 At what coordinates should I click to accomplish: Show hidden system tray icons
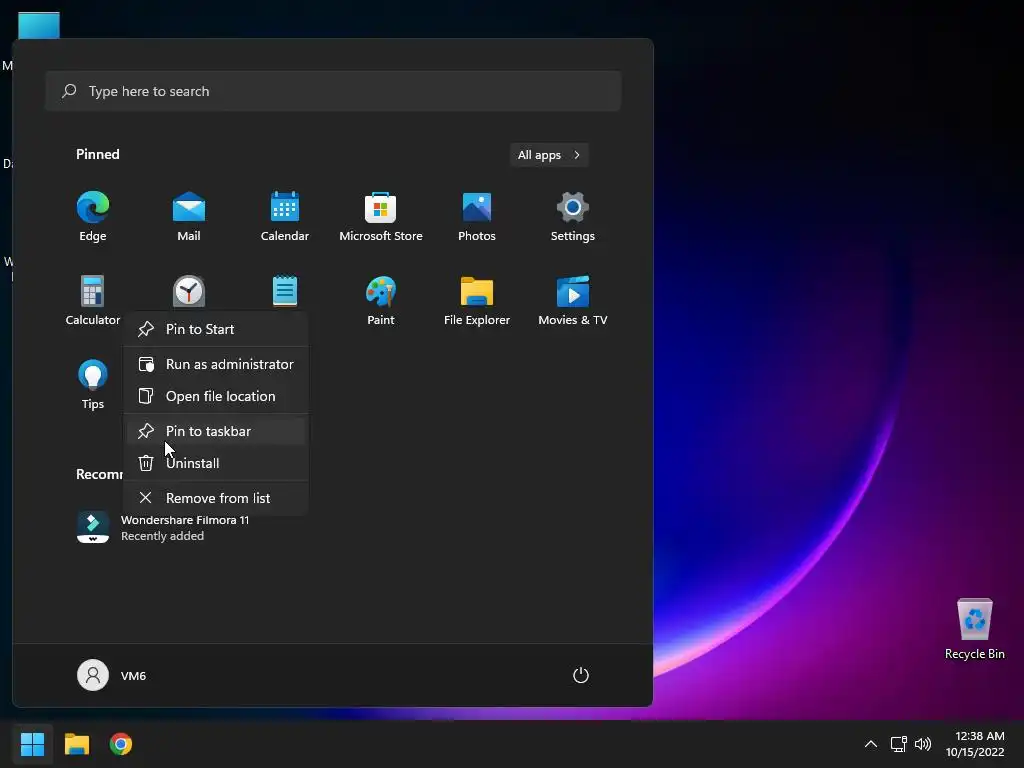click(x=871, y=744)
